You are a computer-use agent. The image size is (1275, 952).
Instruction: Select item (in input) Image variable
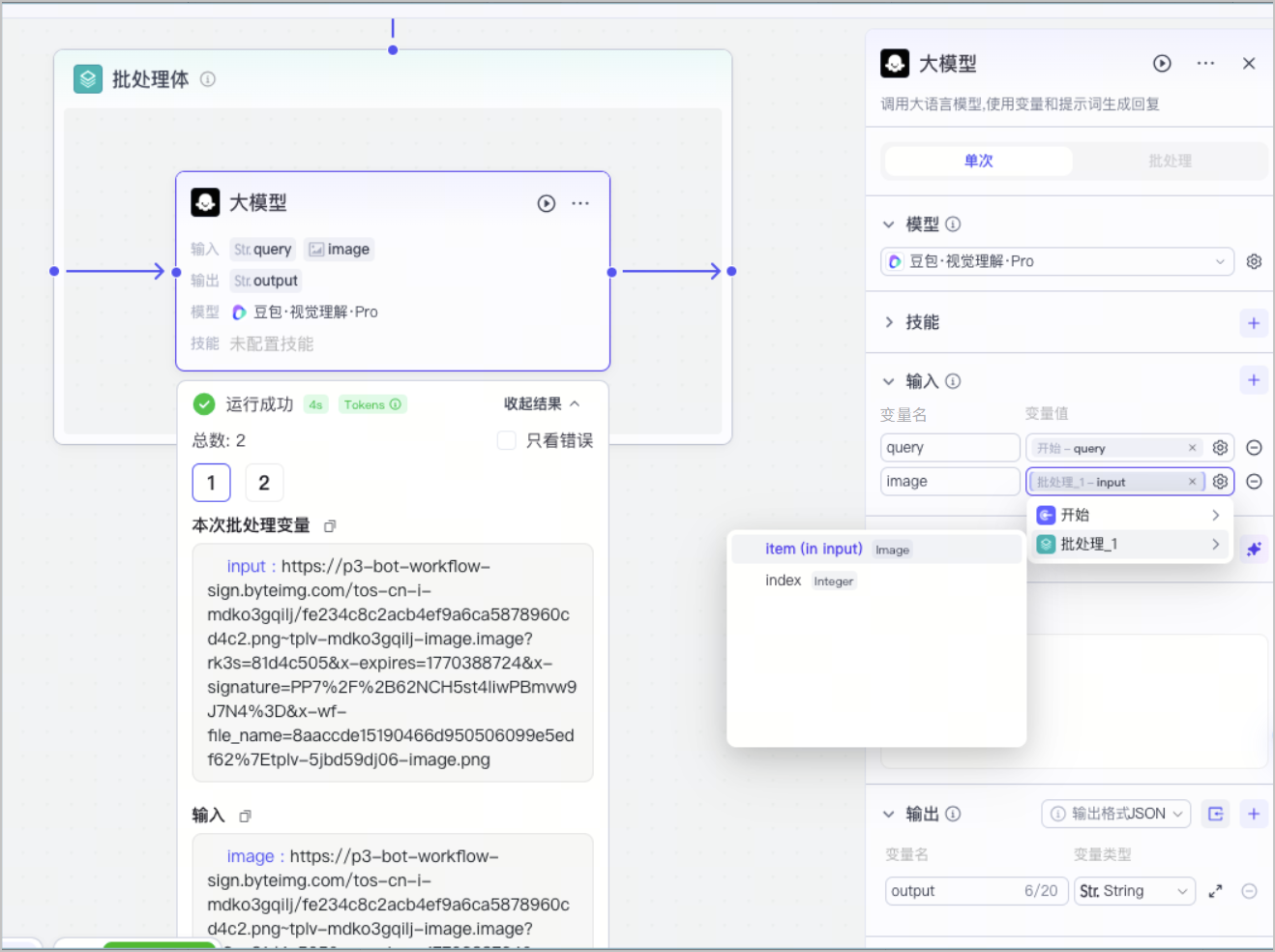point(876,549)
